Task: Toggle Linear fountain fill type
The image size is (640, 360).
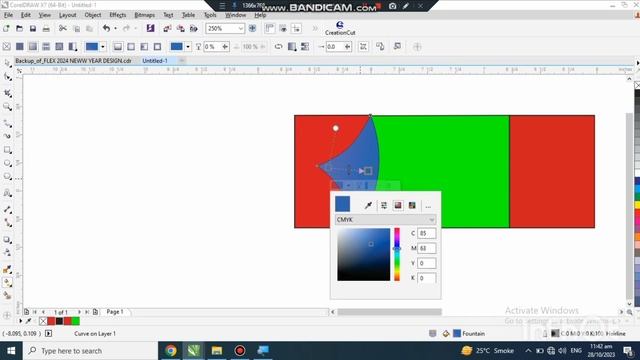Action: [118, 47]
